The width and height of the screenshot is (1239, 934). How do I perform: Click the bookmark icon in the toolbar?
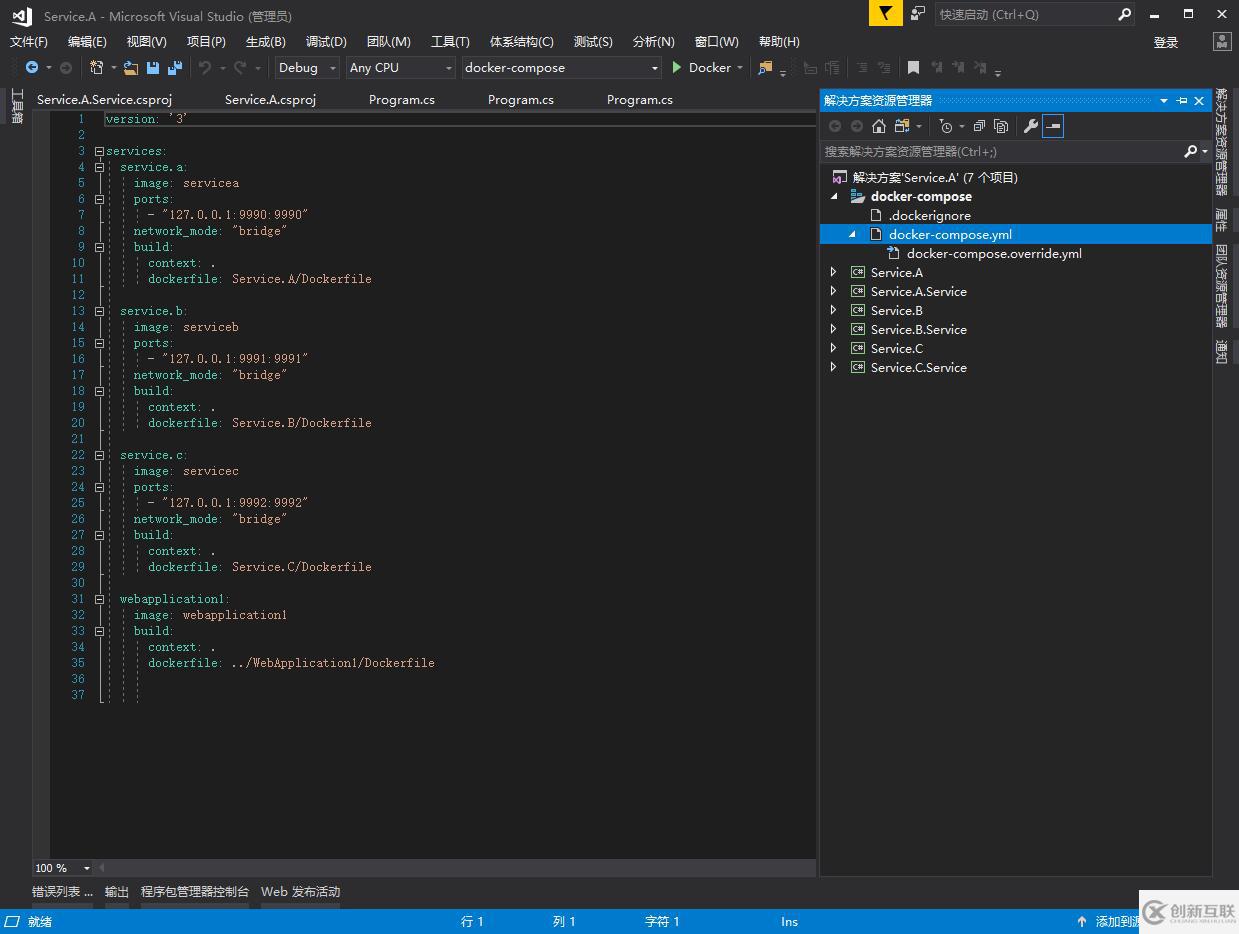(913, 68)
